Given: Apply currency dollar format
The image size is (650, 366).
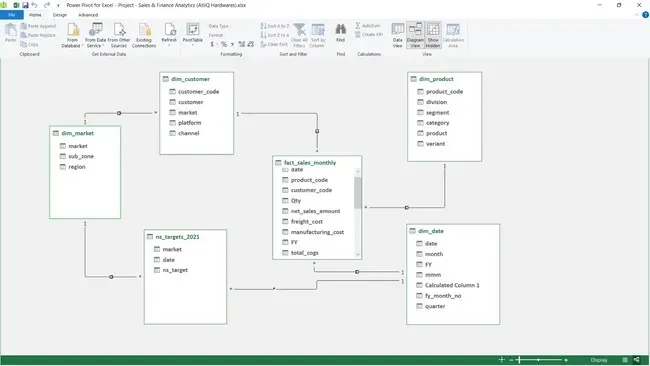Looking at the screenshot, I should click(212, 44).
